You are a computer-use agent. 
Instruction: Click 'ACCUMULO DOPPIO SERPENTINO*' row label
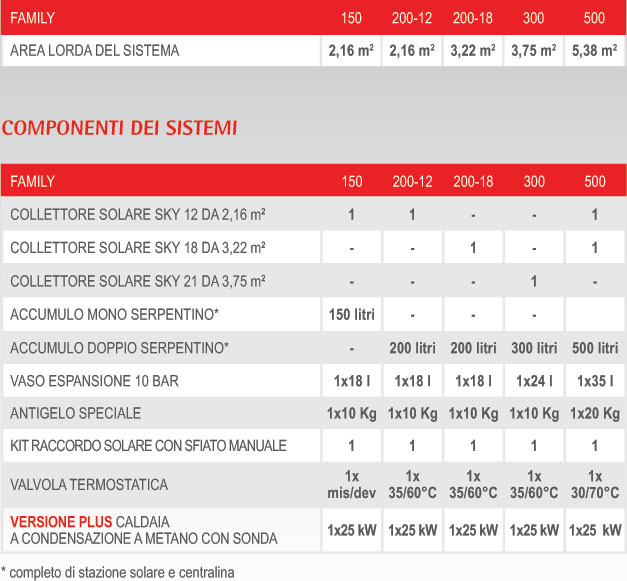120,348
